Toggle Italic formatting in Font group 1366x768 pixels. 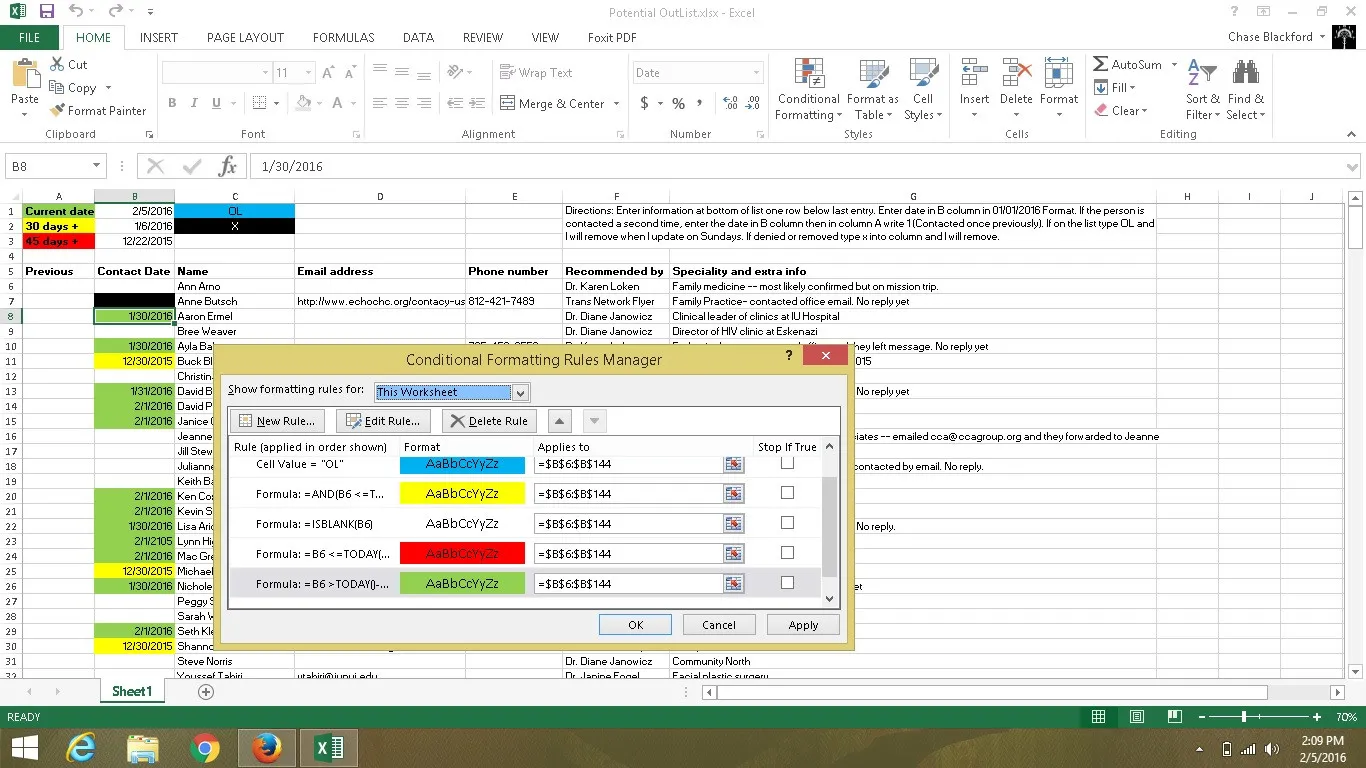[x=194, y=103]
